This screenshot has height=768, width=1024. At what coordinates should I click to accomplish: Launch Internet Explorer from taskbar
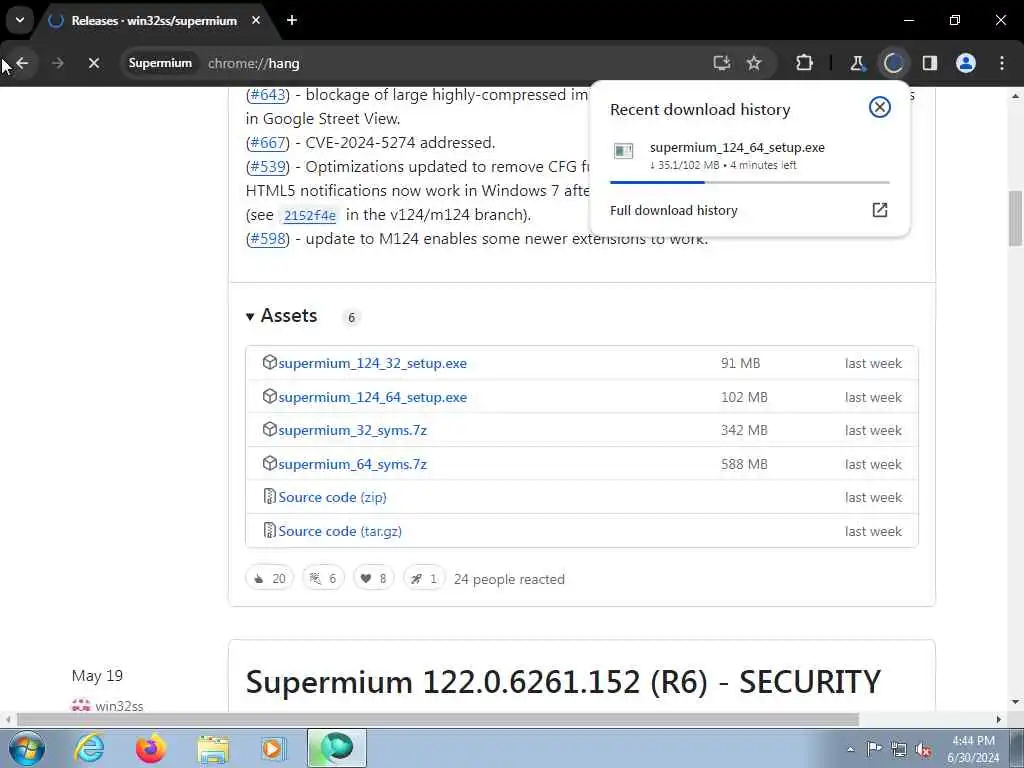tap(89, 748)
